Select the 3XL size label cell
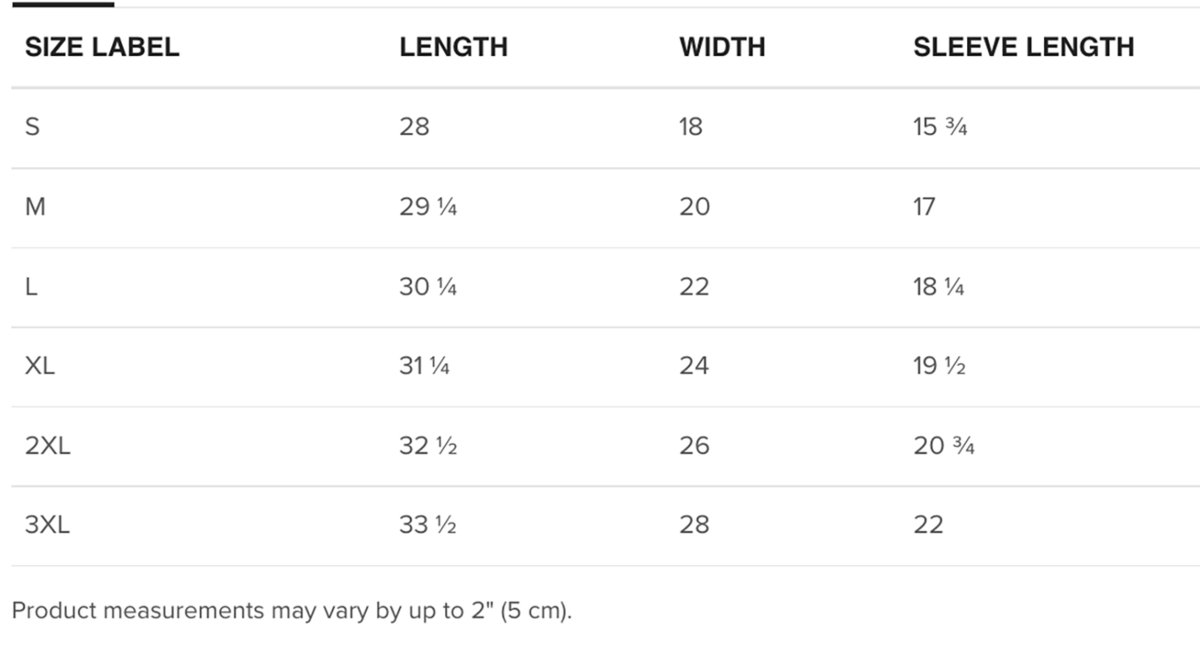Viewport: 1200px width, 665px height. pos(47,525)
